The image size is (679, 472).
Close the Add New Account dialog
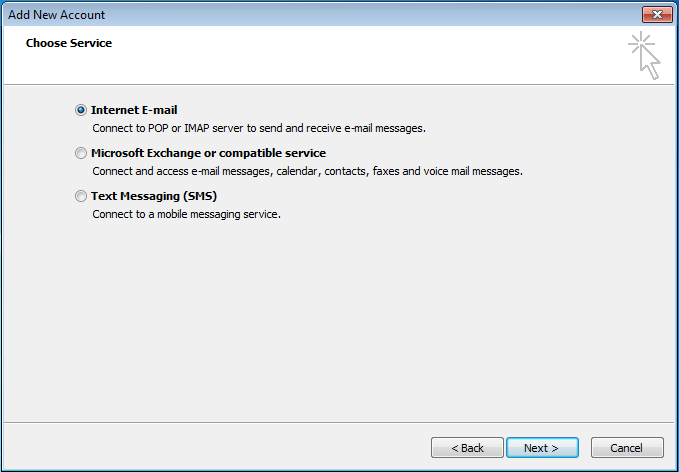(656, 15)
